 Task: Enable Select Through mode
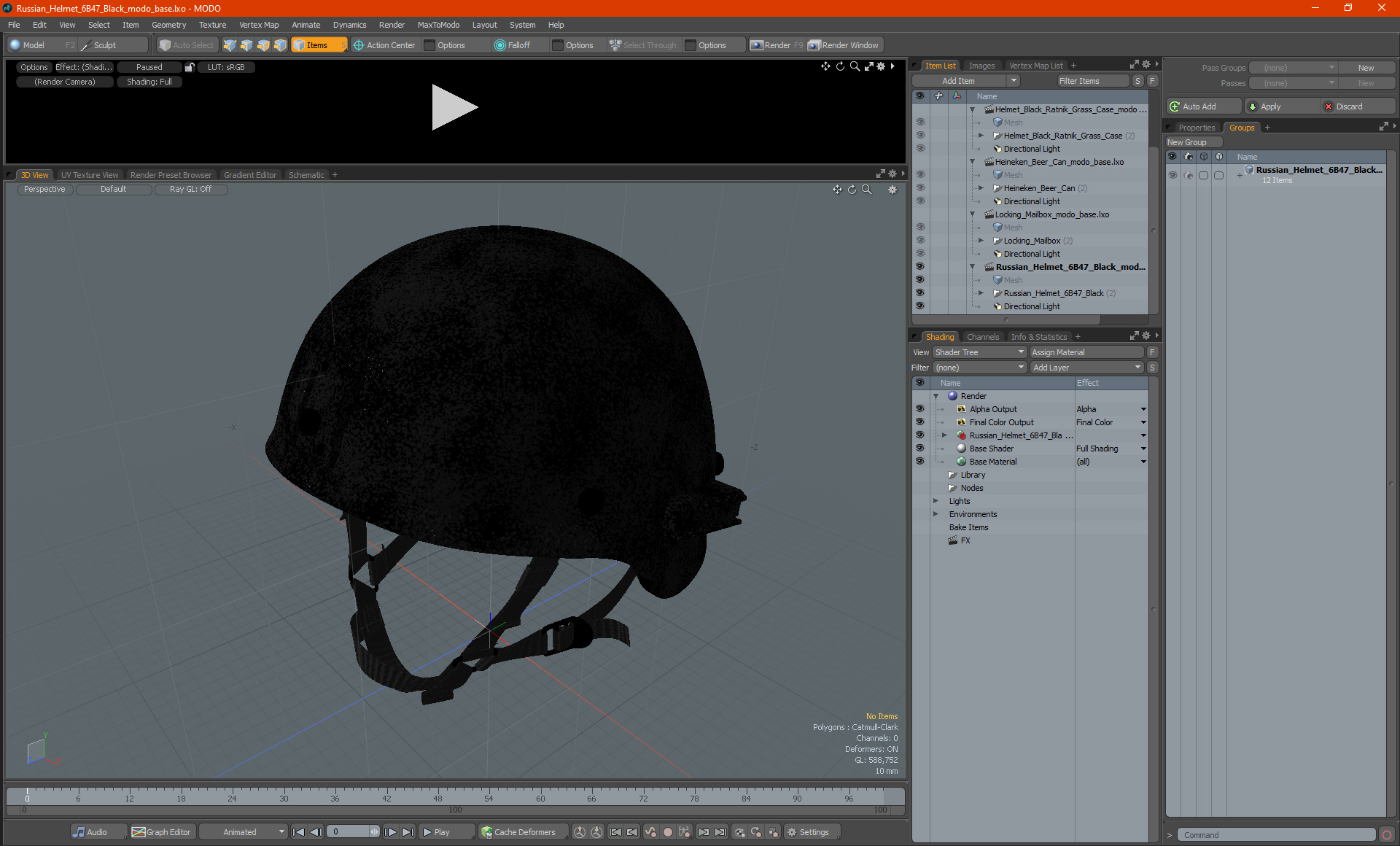tap(643, 45)
